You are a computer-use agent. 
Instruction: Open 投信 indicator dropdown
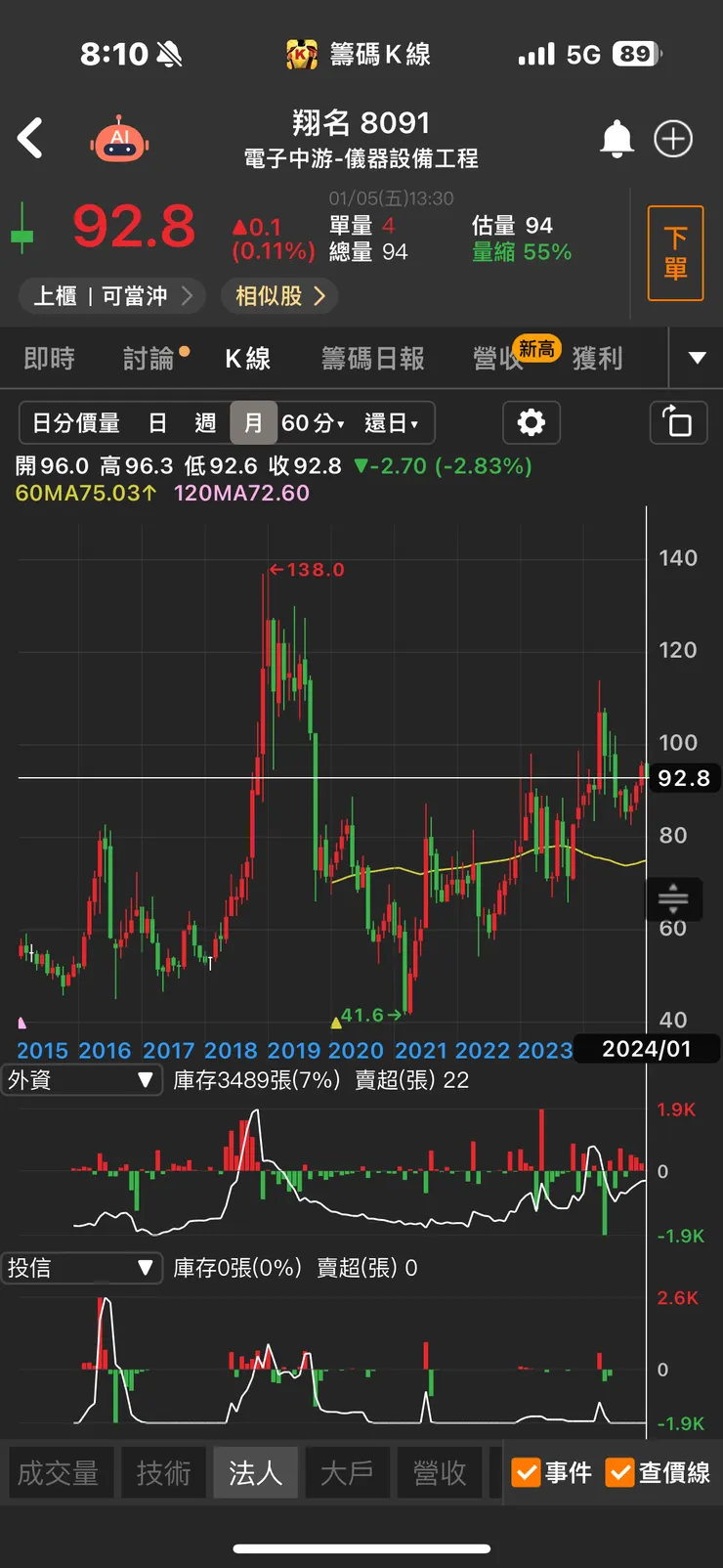pyautogui.click(x=82, y=1268)
